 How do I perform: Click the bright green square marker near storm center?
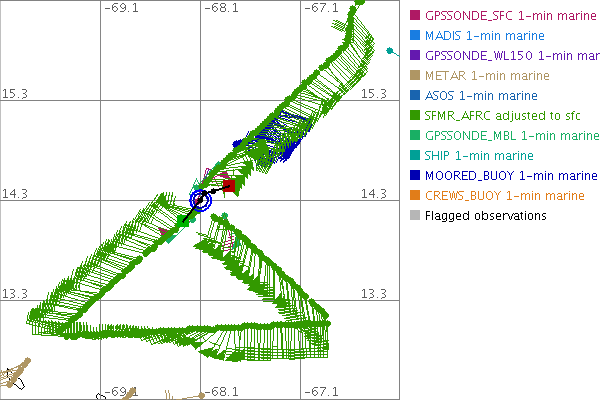point(183,219)
